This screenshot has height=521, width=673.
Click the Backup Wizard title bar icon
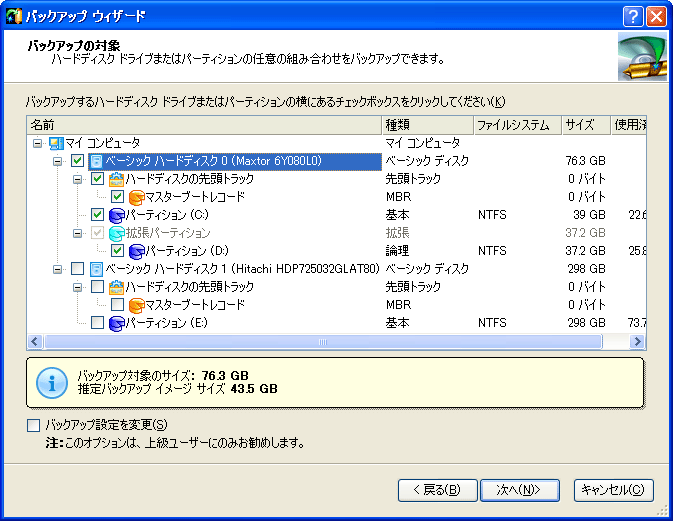coord(14,16)
